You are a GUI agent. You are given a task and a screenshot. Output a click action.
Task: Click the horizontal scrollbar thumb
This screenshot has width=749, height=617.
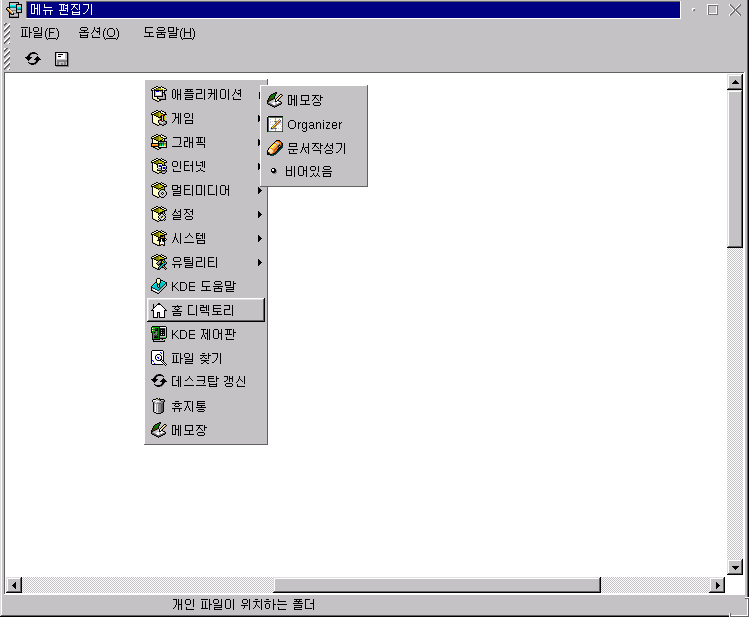tap(437, 585)
